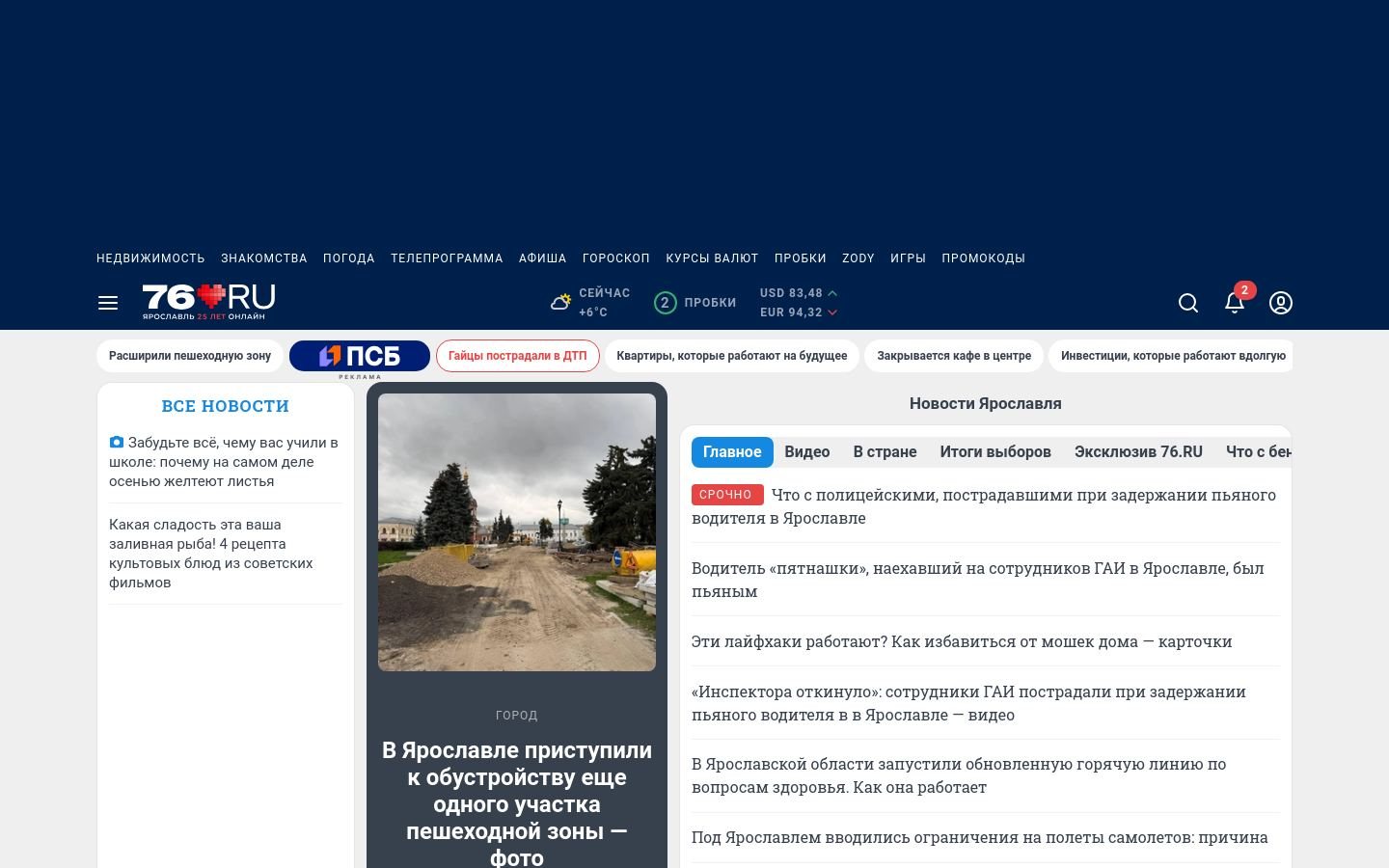Switch to the В стране tab

point(885,452)
